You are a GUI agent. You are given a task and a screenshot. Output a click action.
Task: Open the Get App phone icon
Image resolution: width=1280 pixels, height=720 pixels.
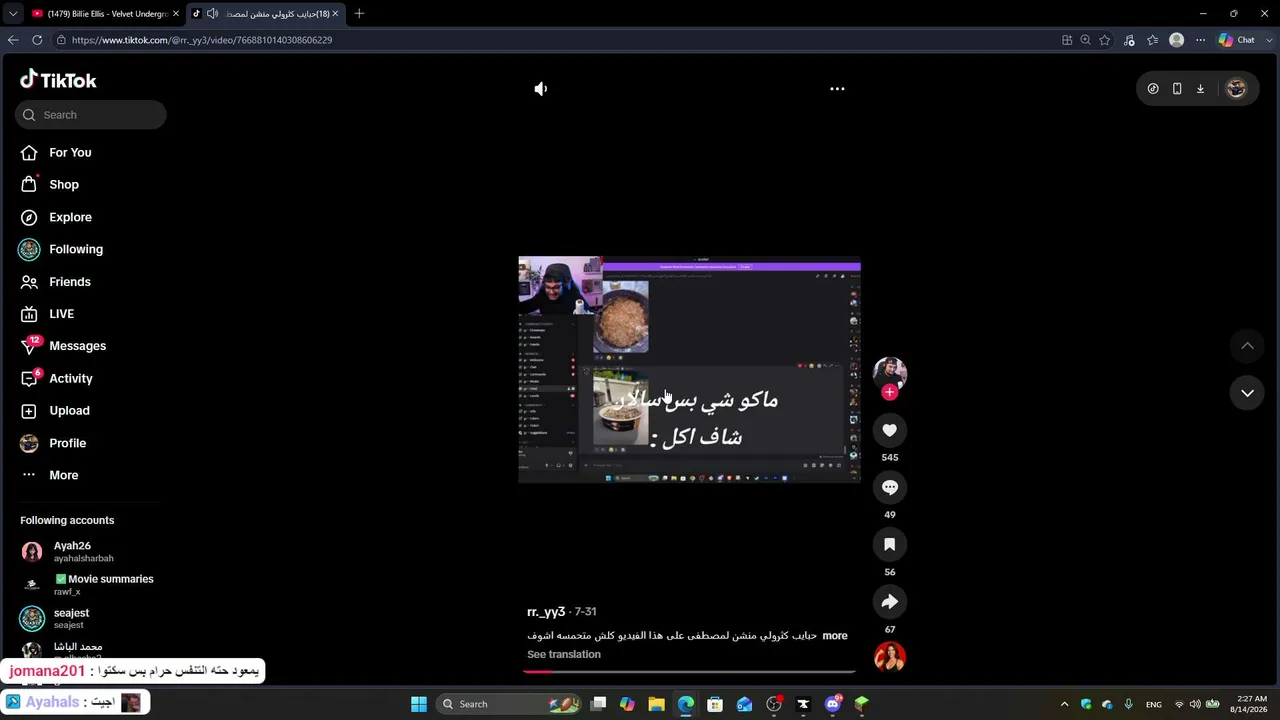1177,89
